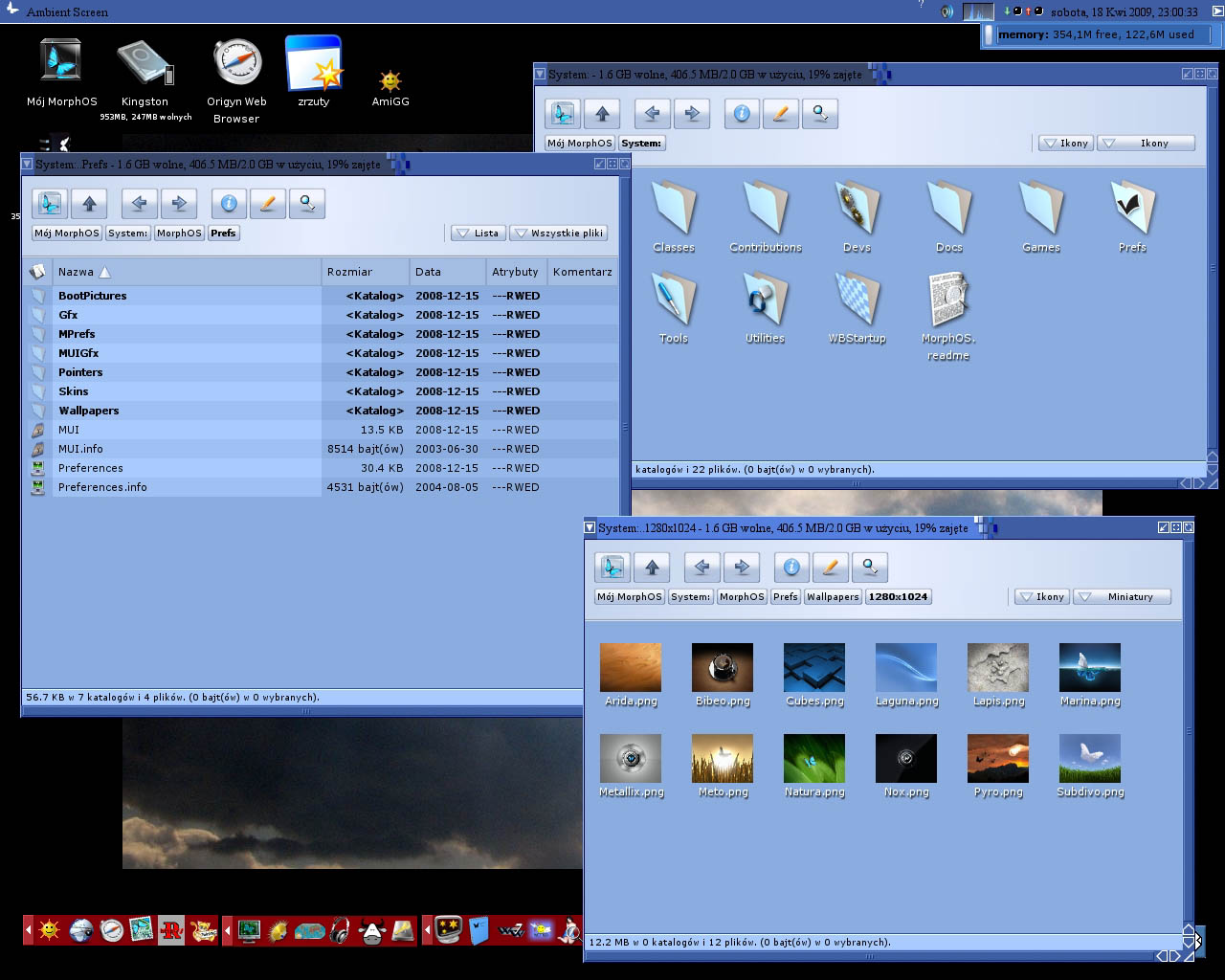Open the MorphOS.readme document icon

(x=948, y=316)
